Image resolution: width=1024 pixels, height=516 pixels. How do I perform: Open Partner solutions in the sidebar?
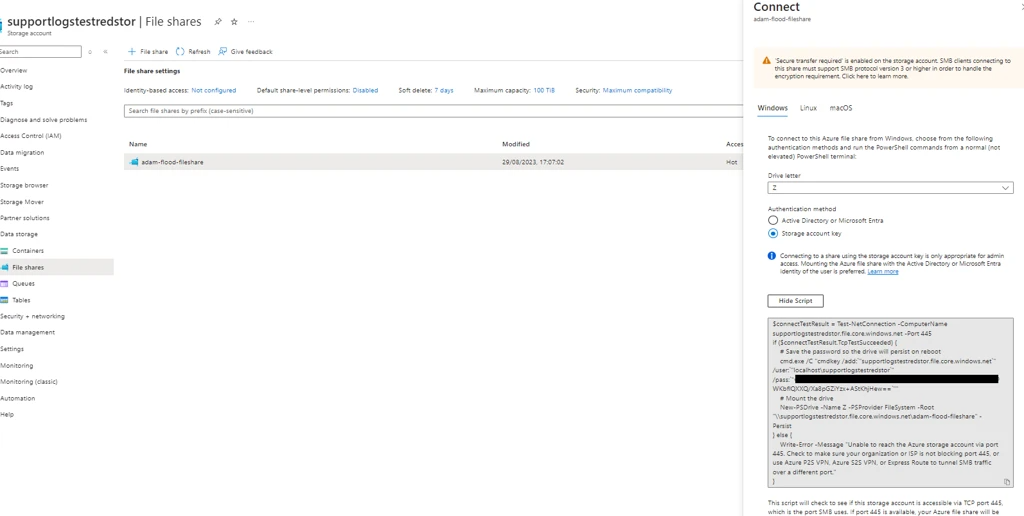(x=25, y=218)
